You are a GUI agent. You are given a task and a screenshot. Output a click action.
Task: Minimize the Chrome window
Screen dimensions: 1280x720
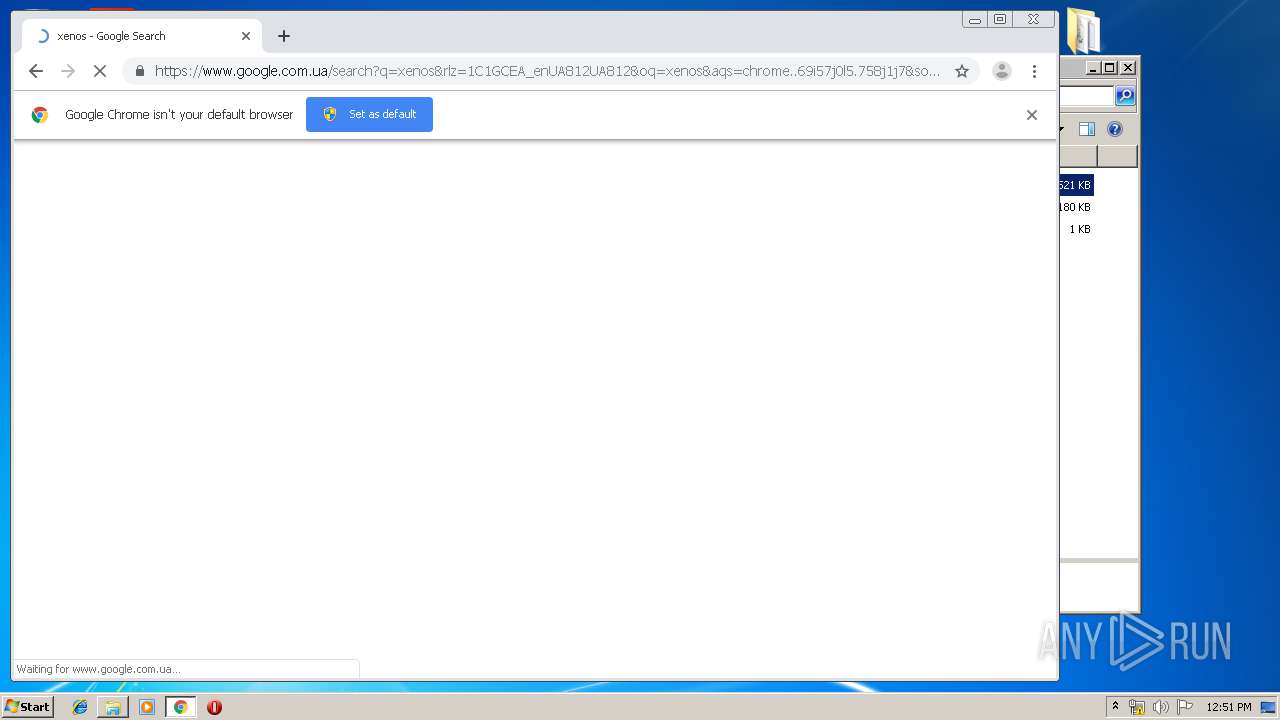pos(975,19)
